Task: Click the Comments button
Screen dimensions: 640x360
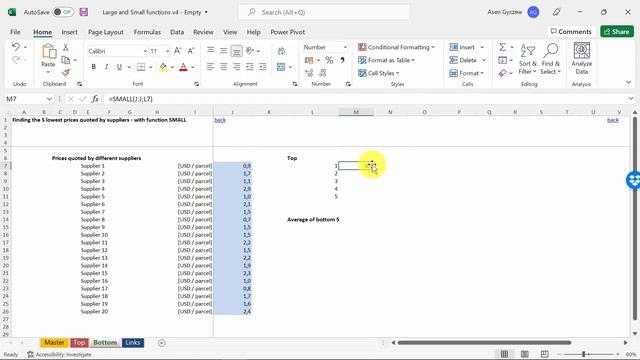Action: click(x=571, y=31)
